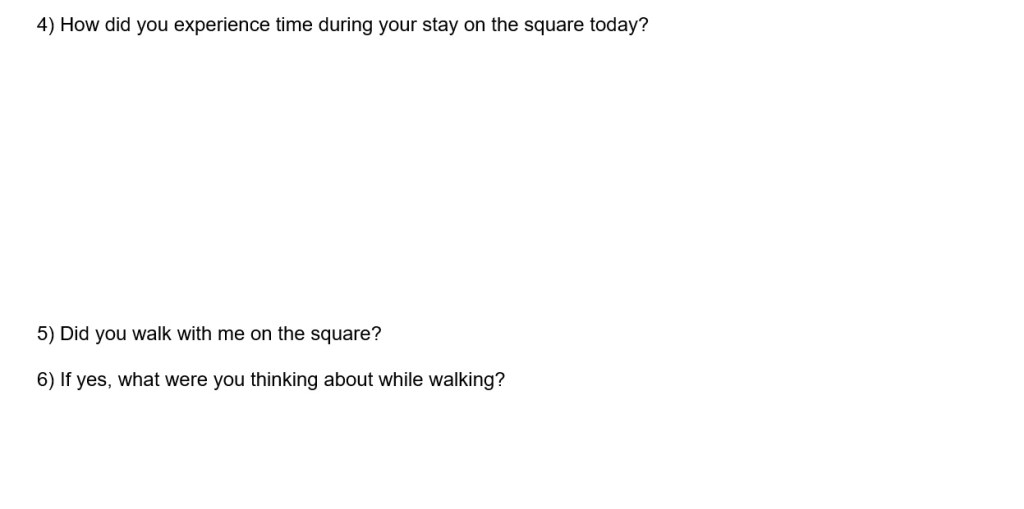This screenshot has height=509, width=1024.
Task: Click the word "thinking" in question 6
Action: 284,380
